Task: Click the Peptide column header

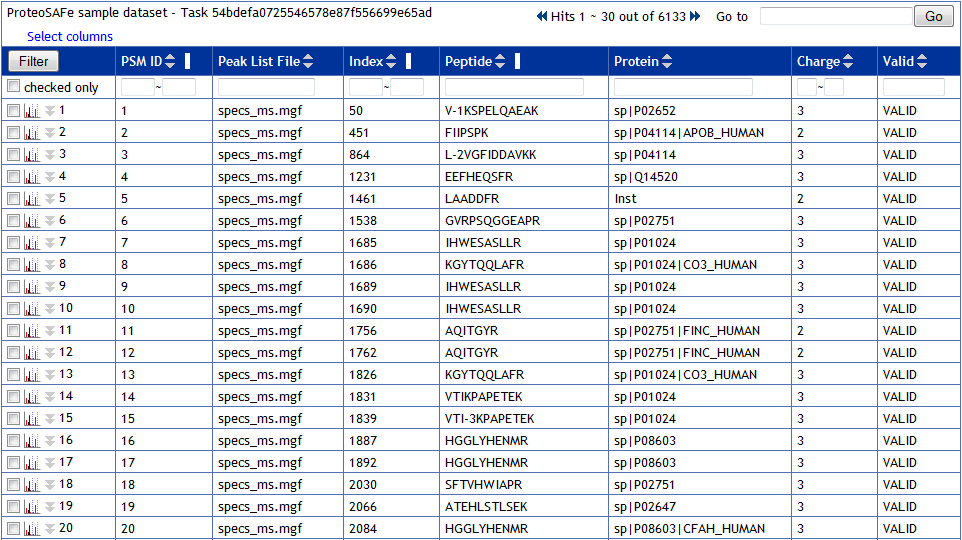Action: tap(469, 61)
